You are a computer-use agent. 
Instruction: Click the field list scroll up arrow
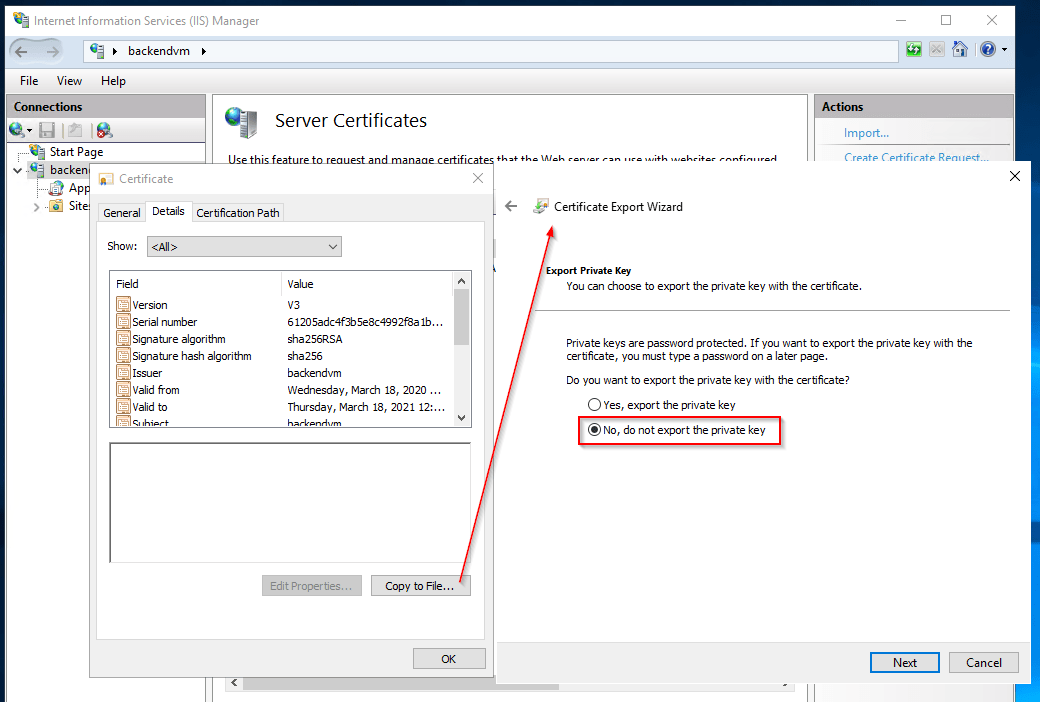click(462, 281)
